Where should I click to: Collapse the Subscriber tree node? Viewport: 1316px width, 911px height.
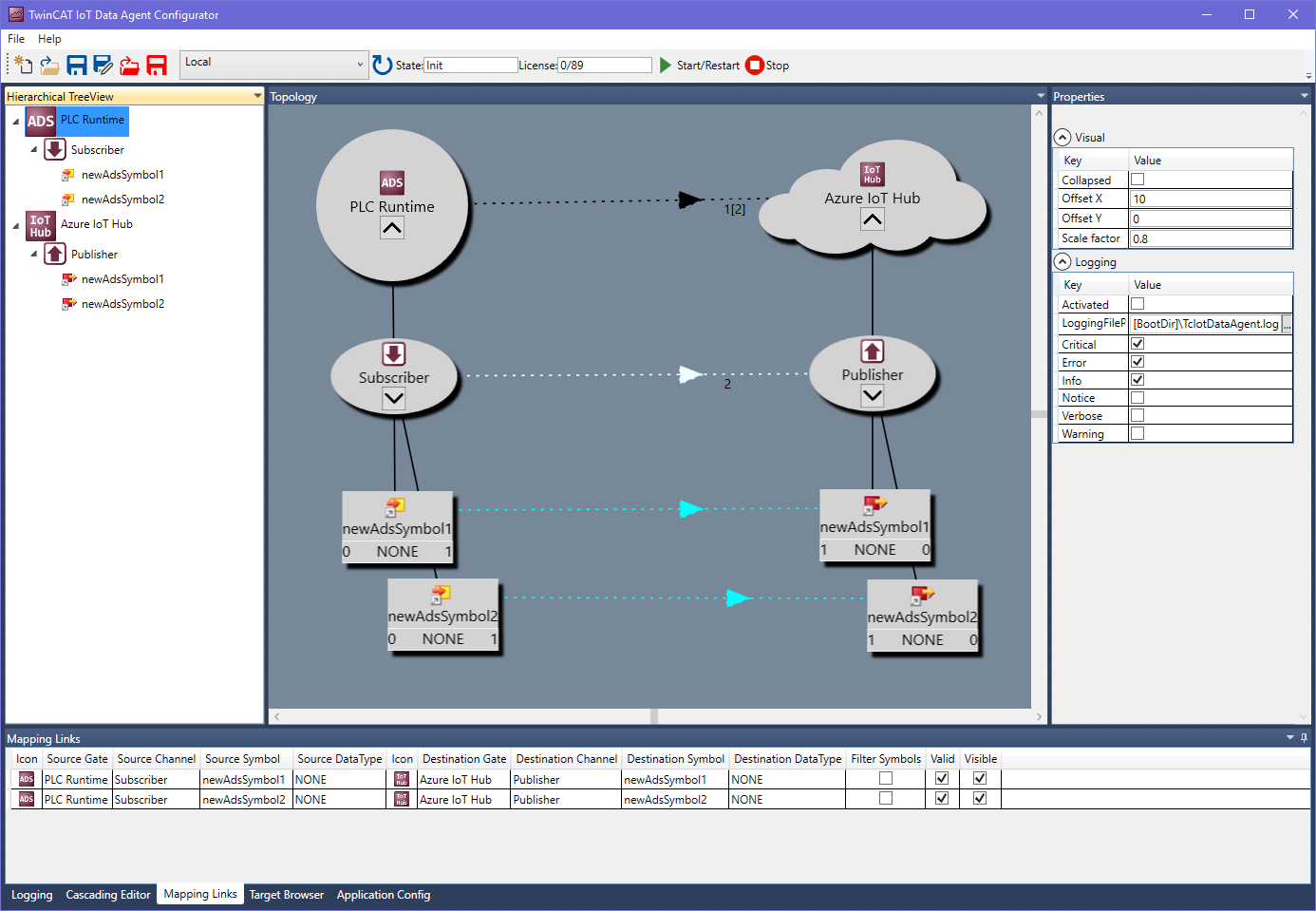(34, 149)
